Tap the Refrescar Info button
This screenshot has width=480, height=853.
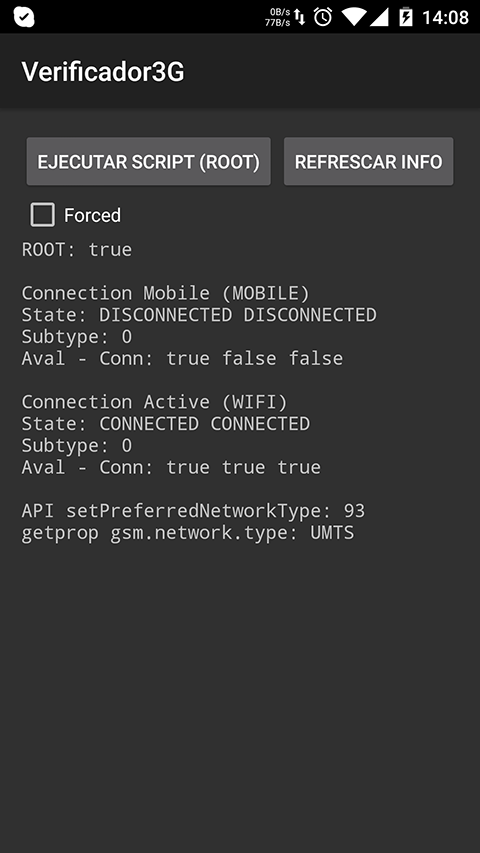pyautogui.click(x=368, y=162)
